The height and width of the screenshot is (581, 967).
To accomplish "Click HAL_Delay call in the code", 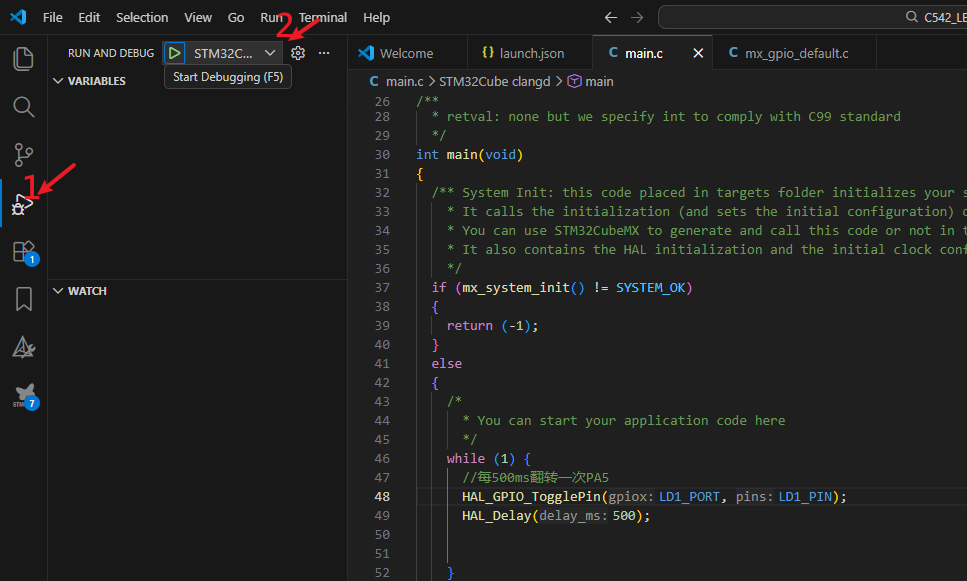I will (x=496, y=516).
